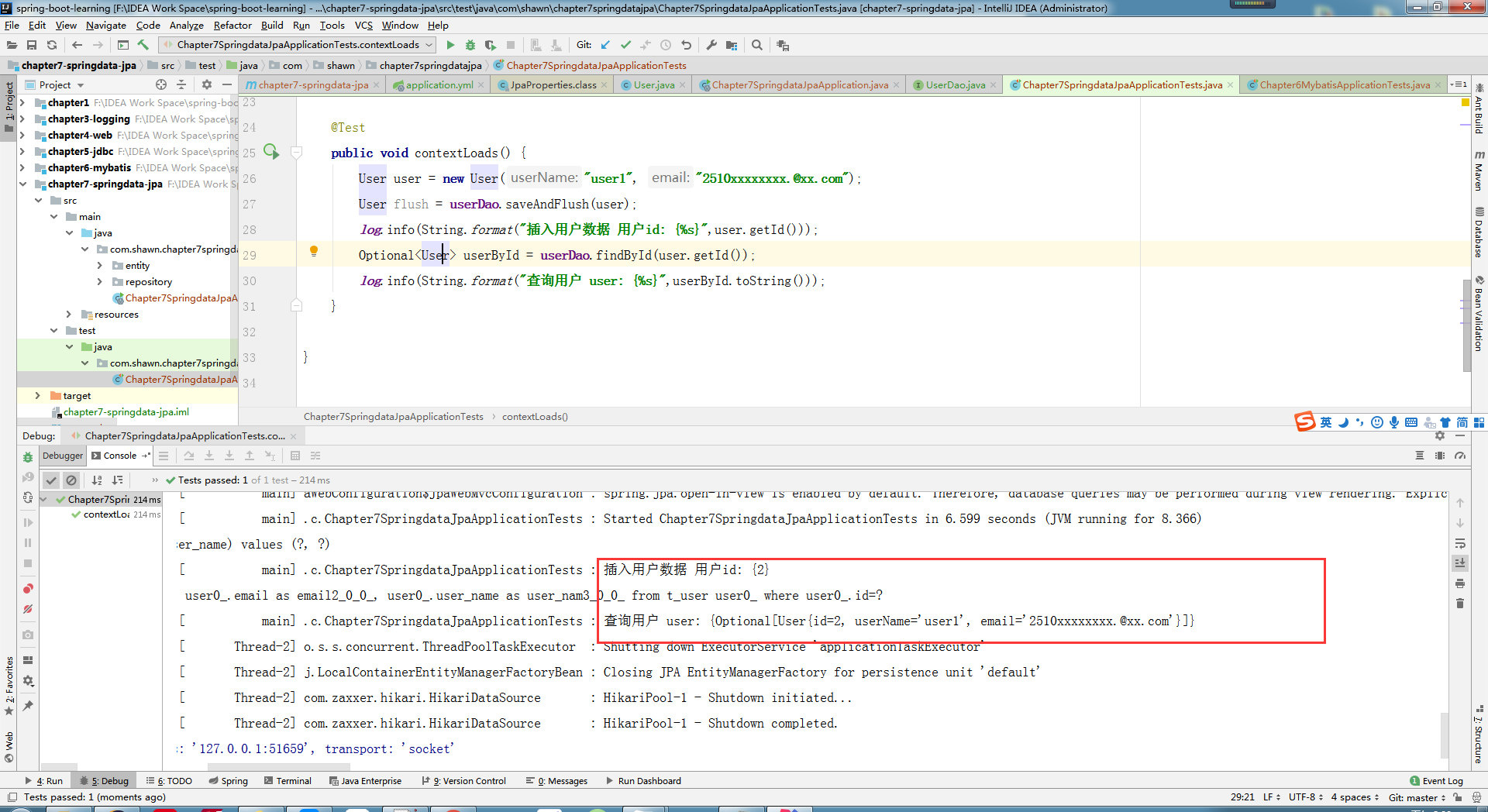
Task: Click the green Run button in the toolbar
Action: tap(450, 45)
